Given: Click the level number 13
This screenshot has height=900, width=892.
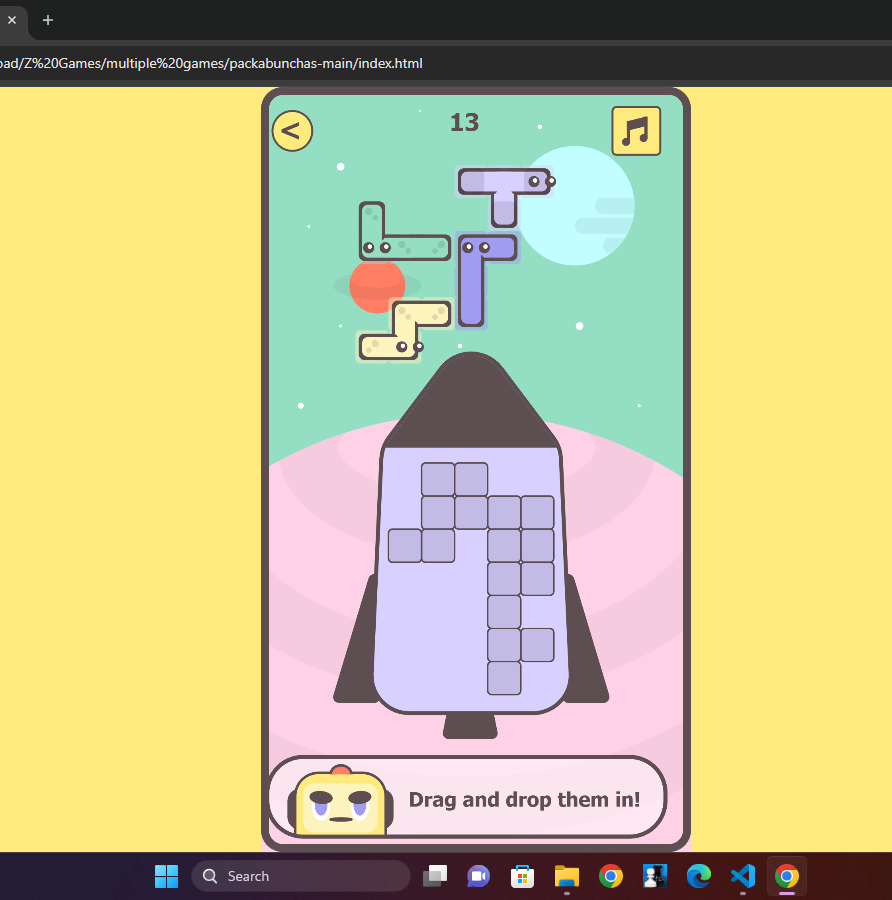Looking at the screenshot, I should pyautogui.click(x=464, y=122).
